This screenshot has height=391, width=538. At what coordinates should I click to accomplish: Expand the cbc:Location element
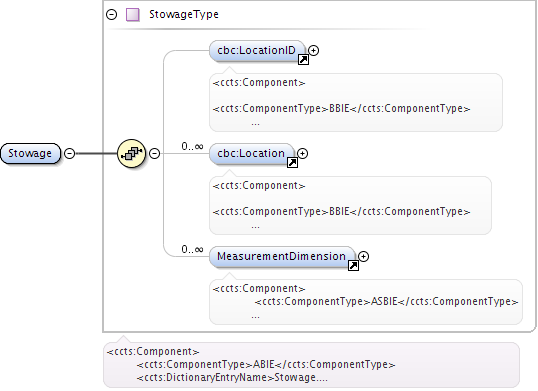coord(302,153)
